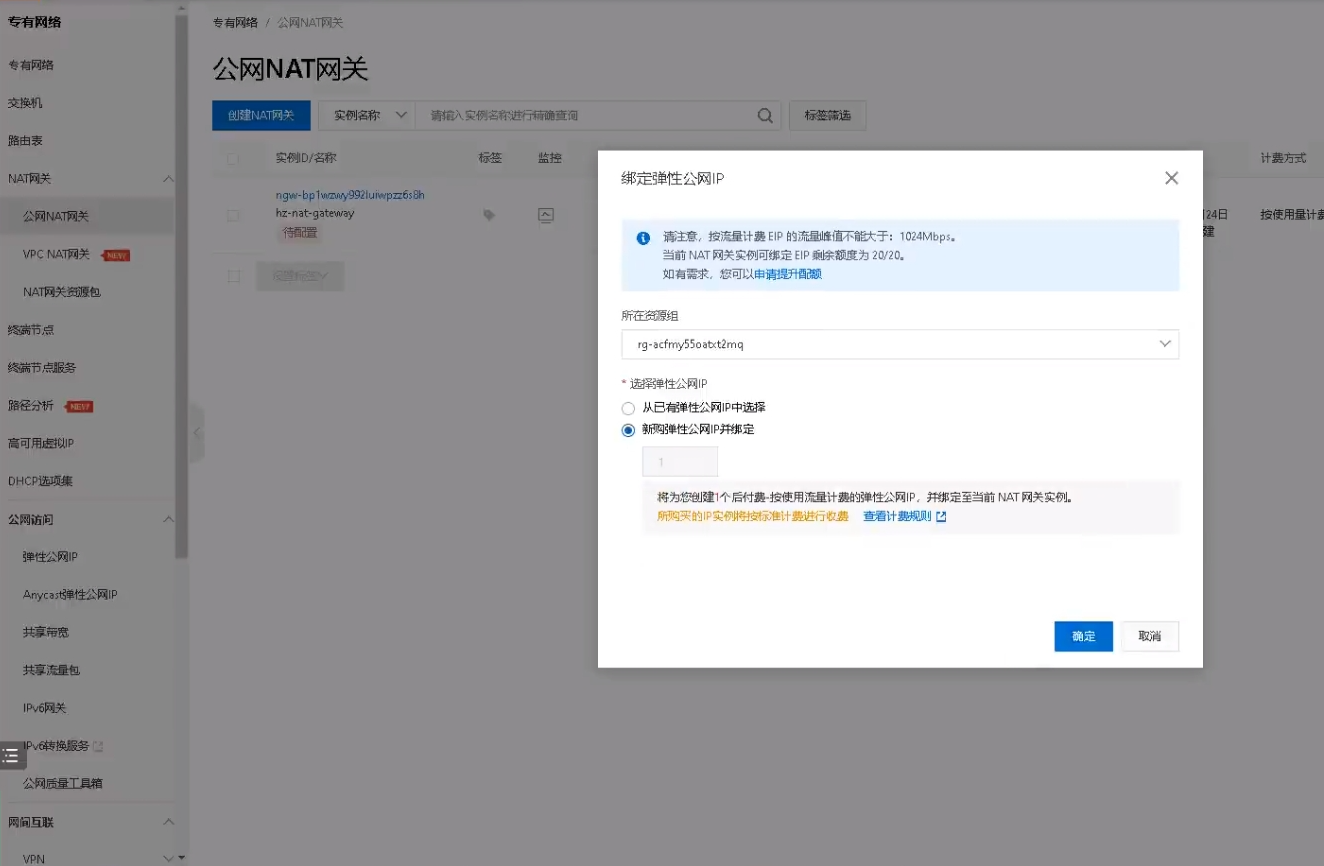Screen dimensions: 1324x866
Task: Click the search magnifier icon
Action: pyautogui.click(x=765, y=116)
